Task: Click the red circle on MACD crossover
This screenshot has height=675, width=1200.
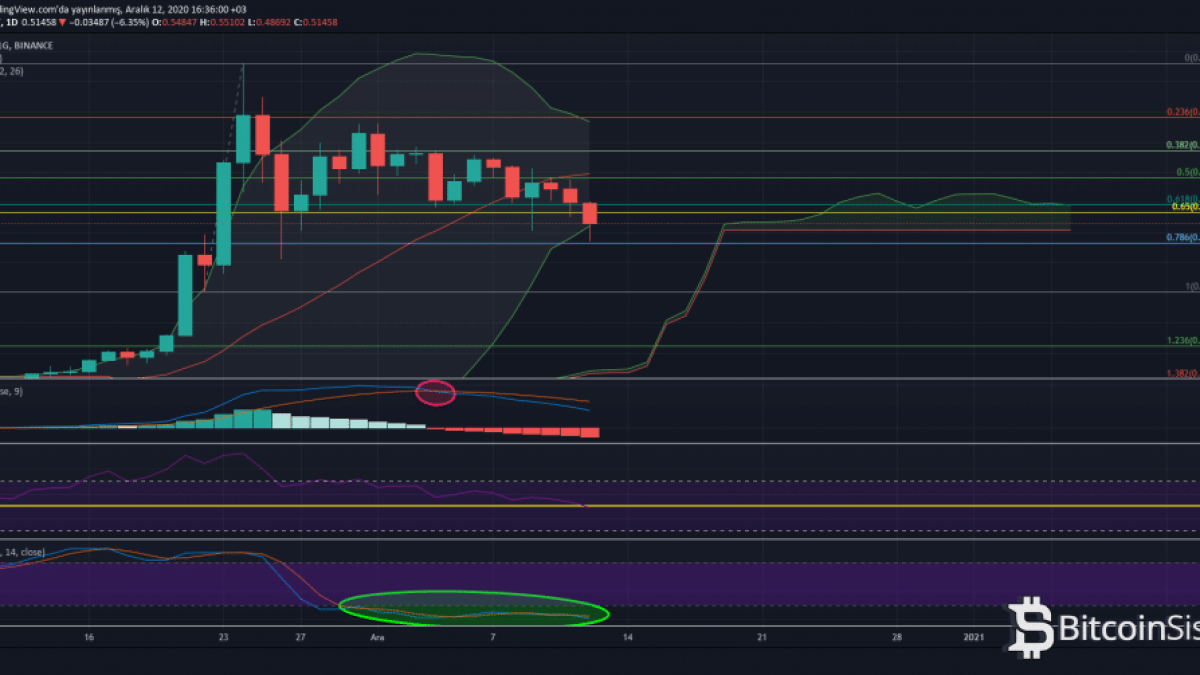Action: tap(435, 392)
